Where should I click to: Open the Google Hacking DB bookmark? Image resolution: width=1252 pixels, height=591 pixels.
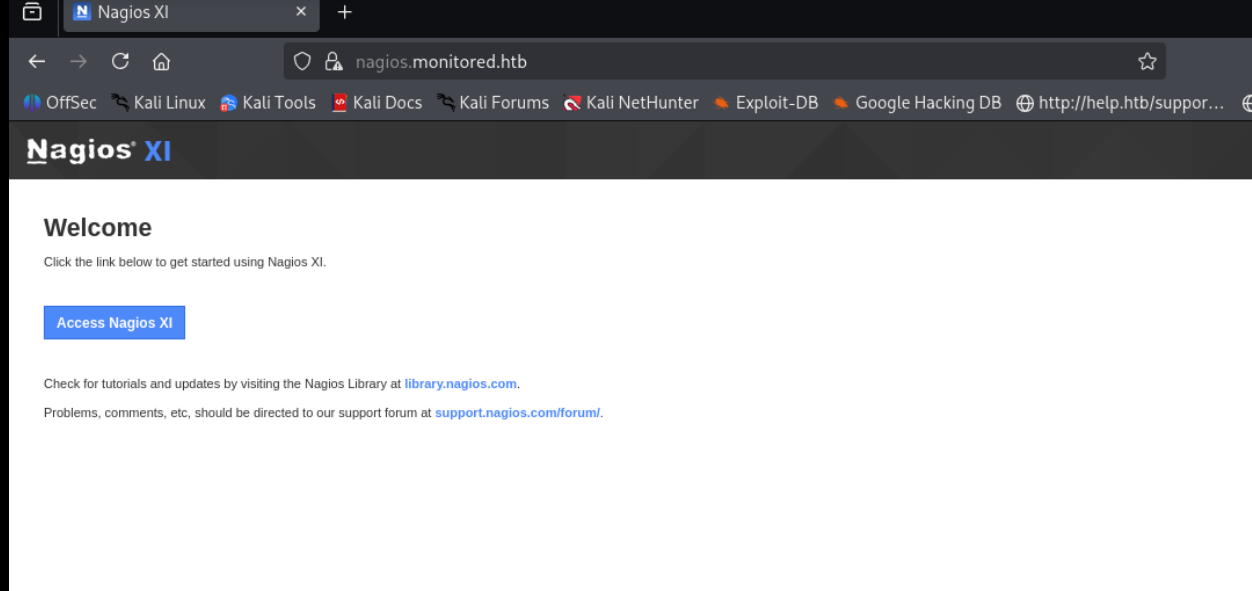[x=917, y=103]
